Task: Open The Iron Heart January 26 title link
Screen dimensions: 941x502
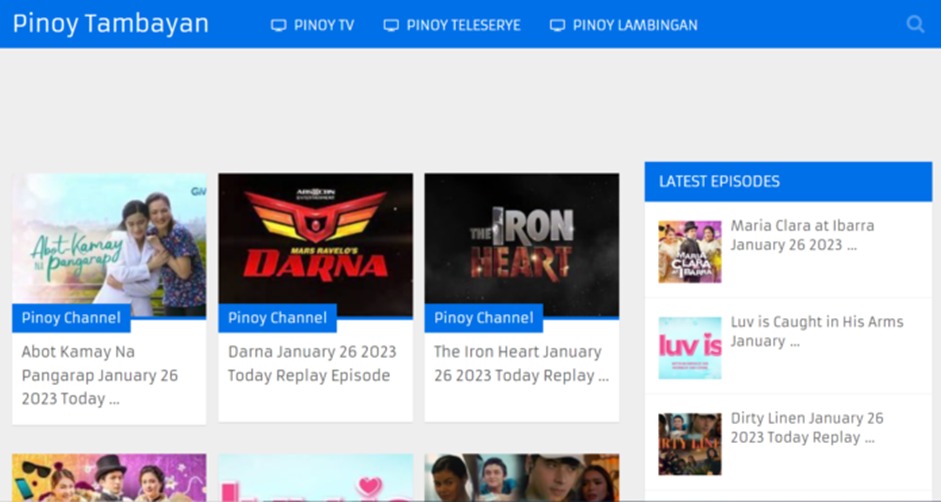Action: pos(520,364)
